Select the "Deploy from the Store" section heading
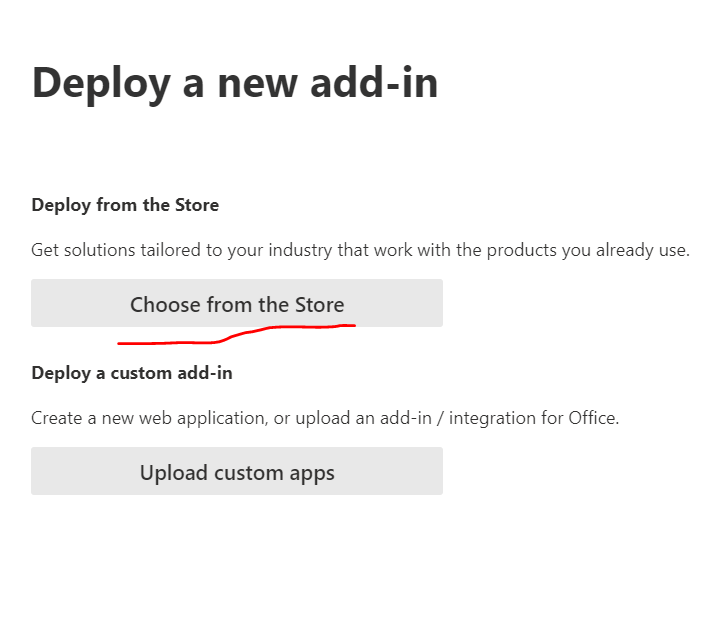This screenshot has height=628, width=716. pos(125,205)
